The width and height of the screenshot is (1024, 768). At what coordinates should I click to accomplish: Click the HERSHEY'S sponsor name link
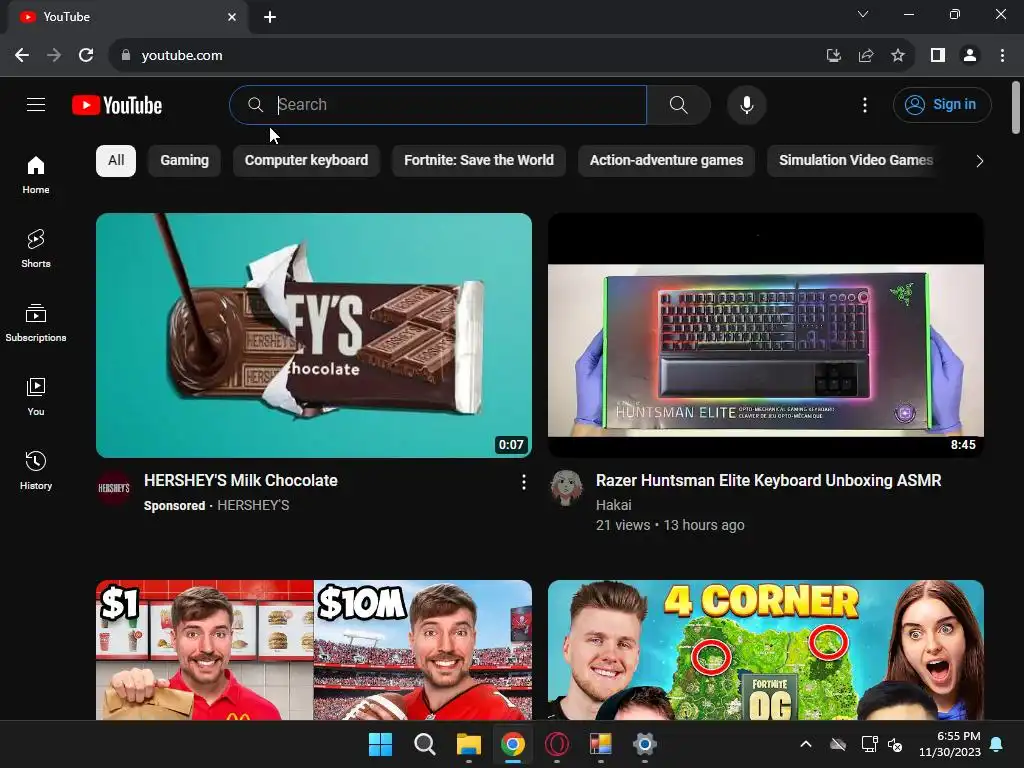[x=253, y=505]
